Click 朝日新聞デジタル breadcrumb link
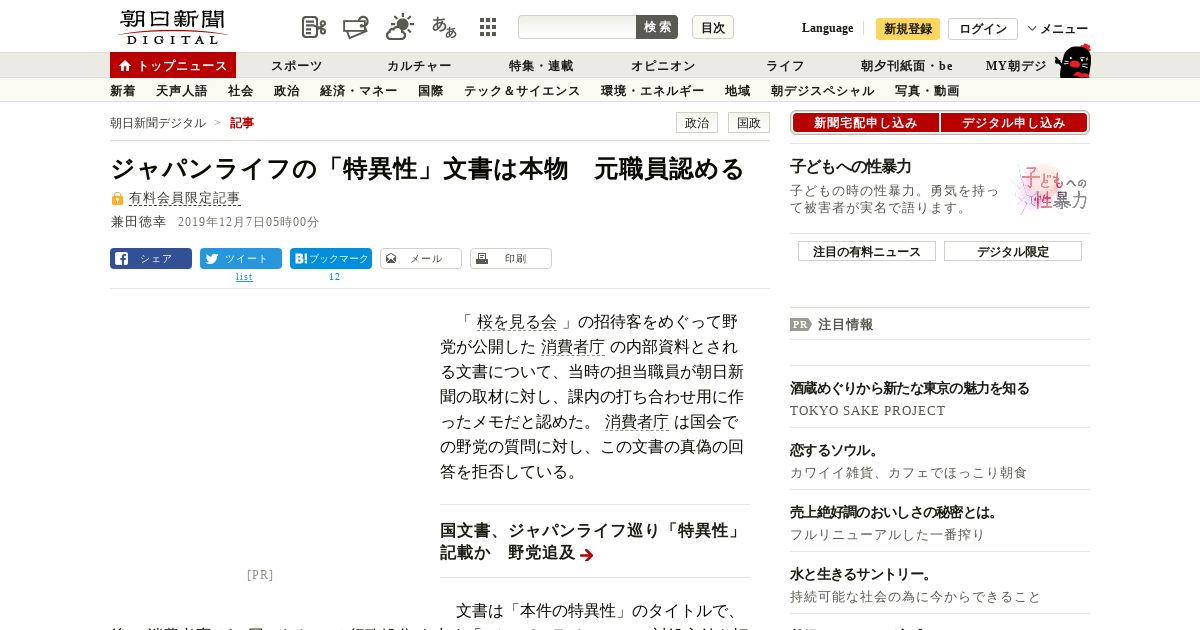Viewport: 1200px width, 630px height. coord(158,123)
